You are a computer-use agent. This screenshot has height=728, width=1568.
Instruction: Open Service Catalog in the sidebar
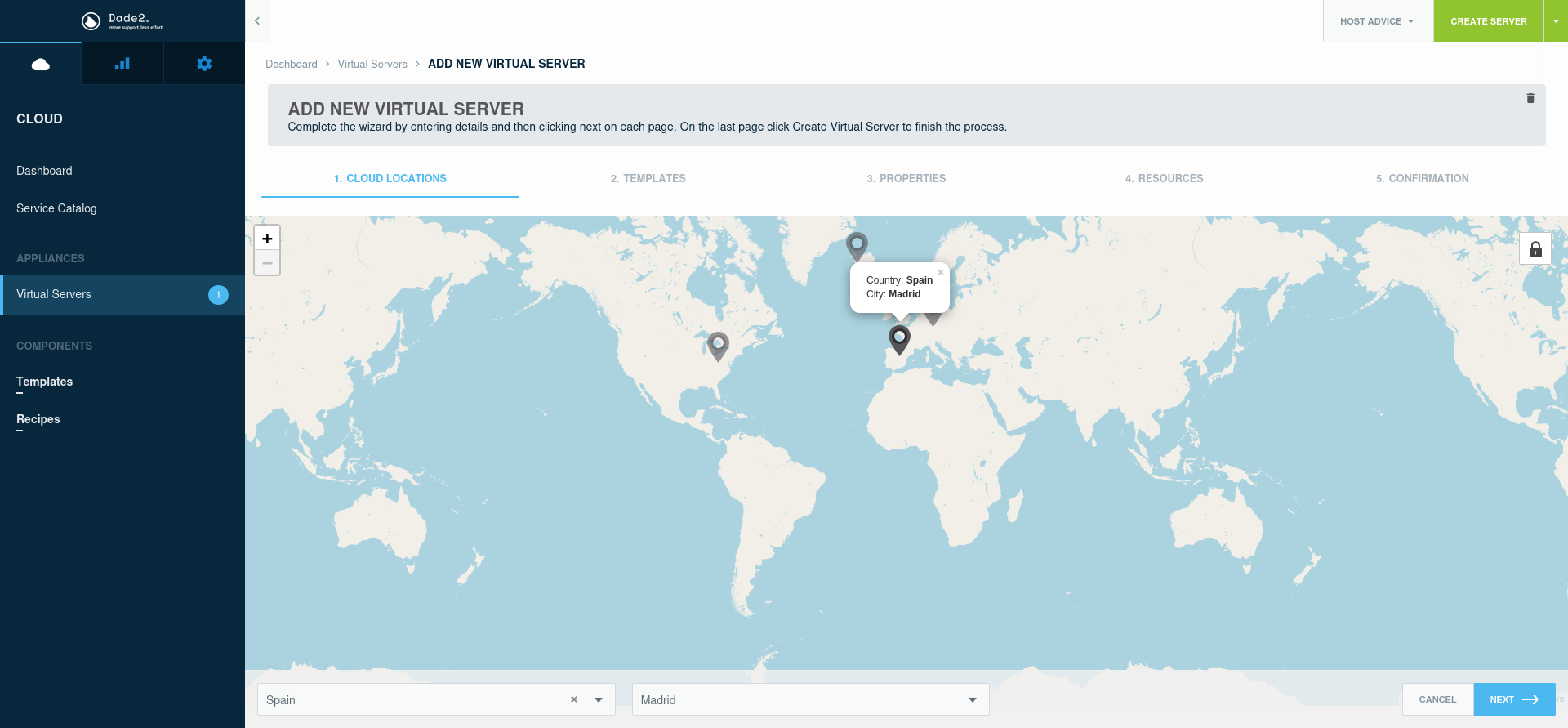[x=56, y=208]
